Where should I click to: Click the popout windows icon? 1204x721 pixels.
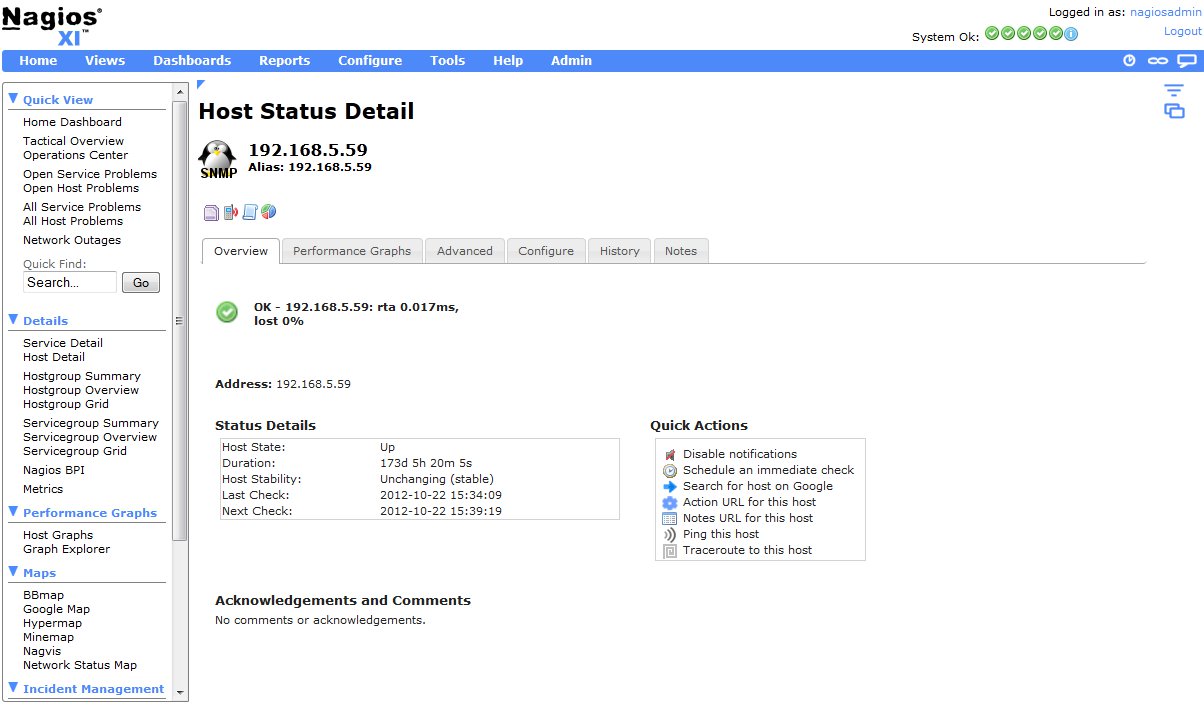point(1174,111)
